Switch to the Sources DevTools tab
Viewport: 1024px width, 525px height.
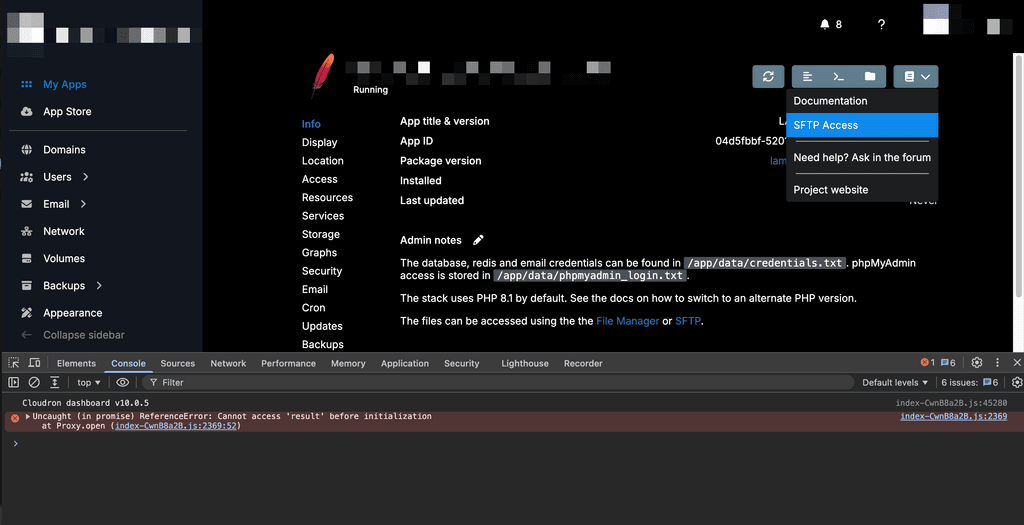click(x=178, y=363)
